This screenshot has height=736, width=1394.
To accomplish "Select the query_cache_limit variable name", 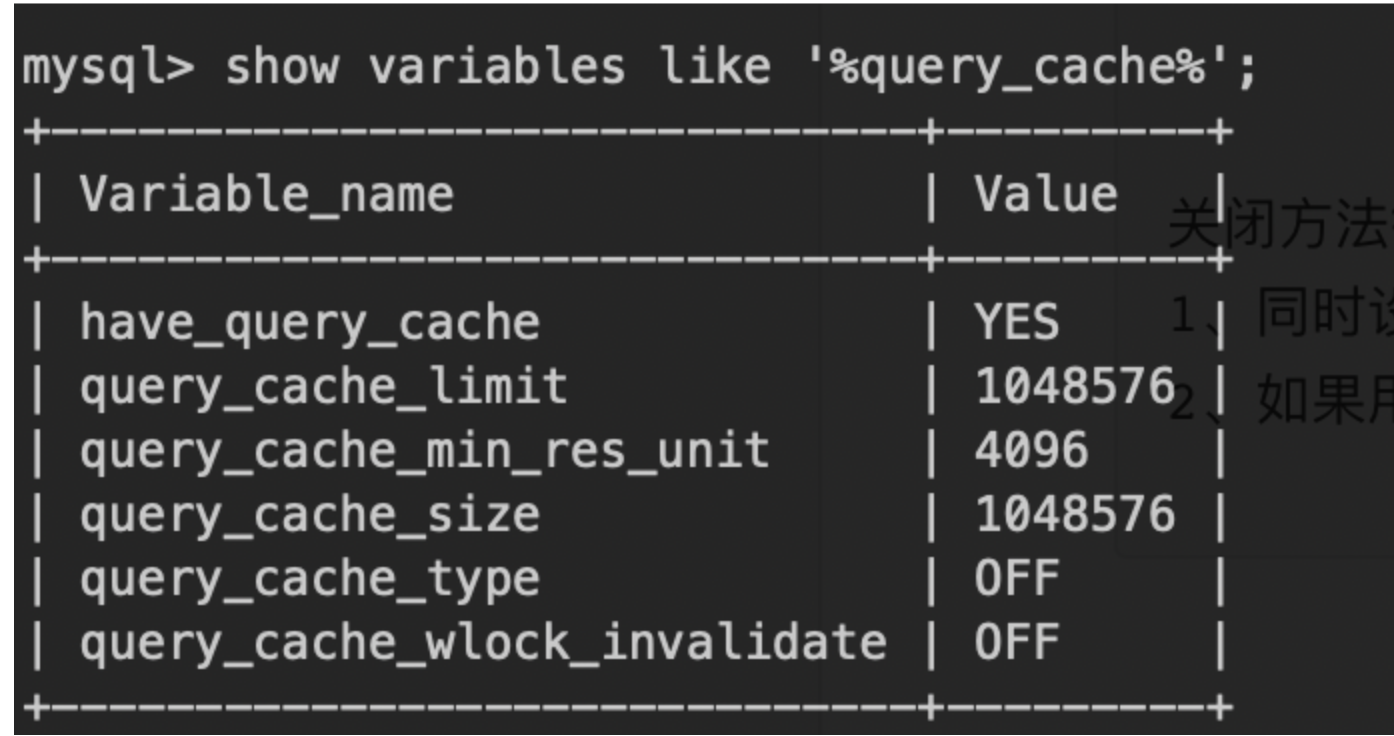I will (324, 387).
